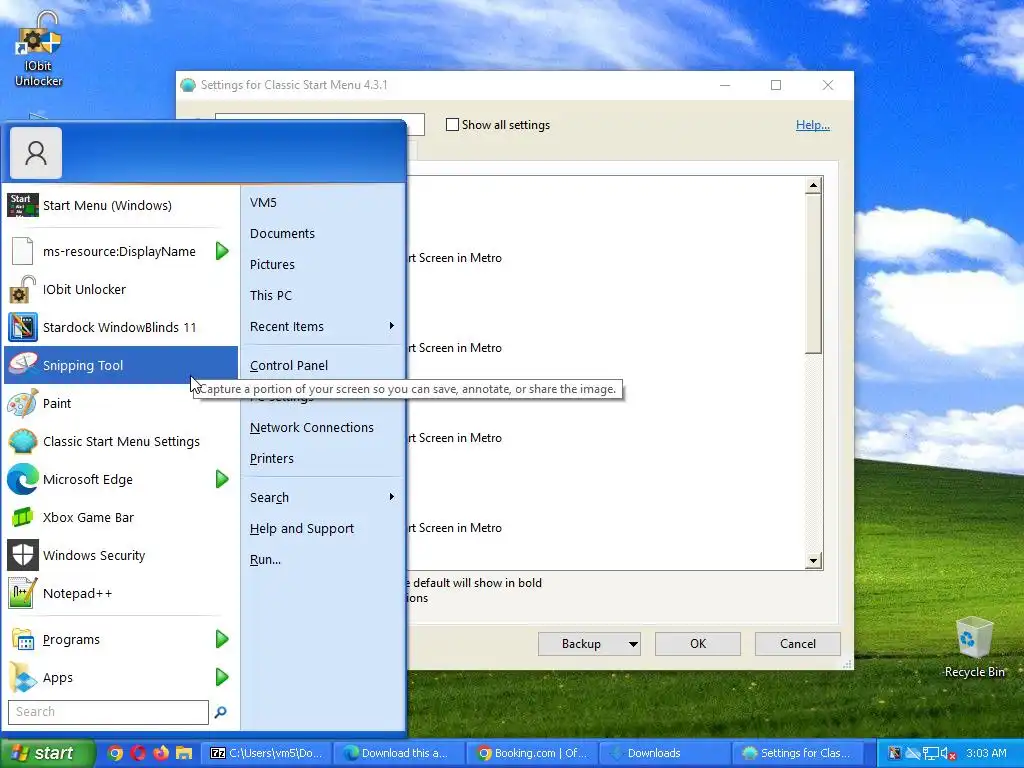
Task: Click the search magnifier icon
Action: click(221, 712)
